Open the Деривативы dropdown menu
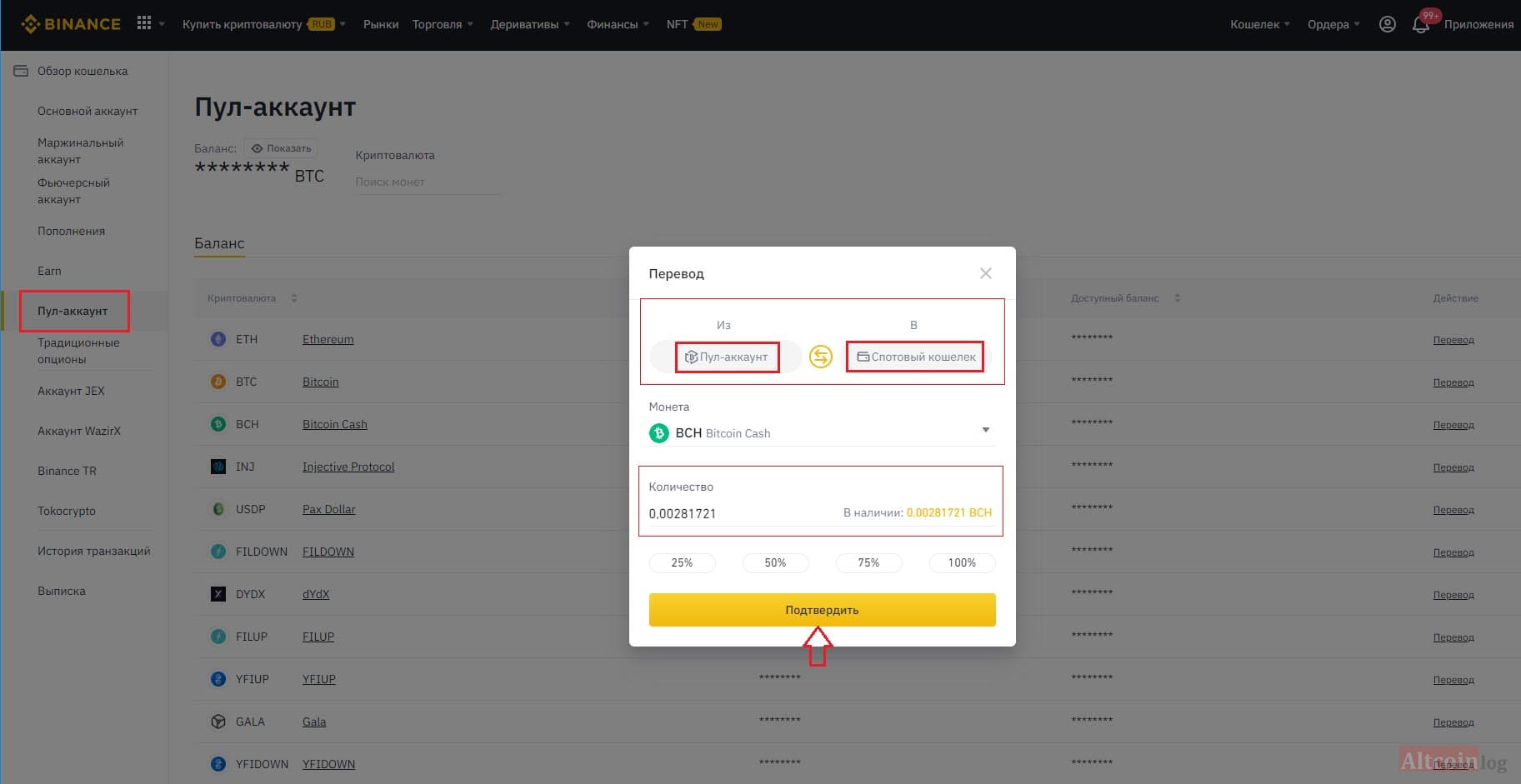 (x=530, y=24)
